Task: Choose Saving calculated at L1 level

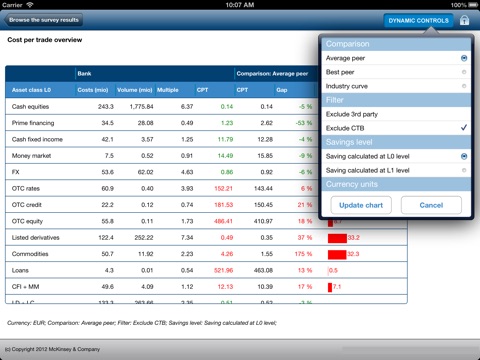Action: pyautogui.click(x=396, y=170)
